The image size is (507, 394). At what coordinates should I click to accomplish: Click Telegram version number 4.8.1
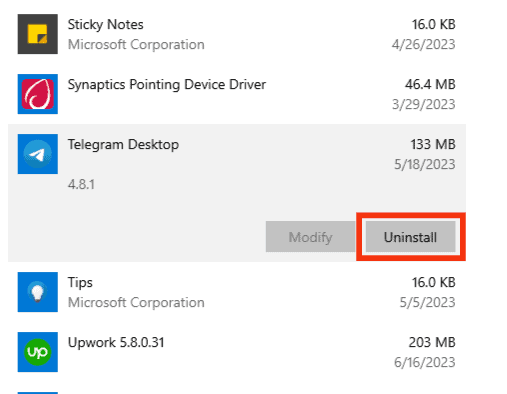[81, 184]
